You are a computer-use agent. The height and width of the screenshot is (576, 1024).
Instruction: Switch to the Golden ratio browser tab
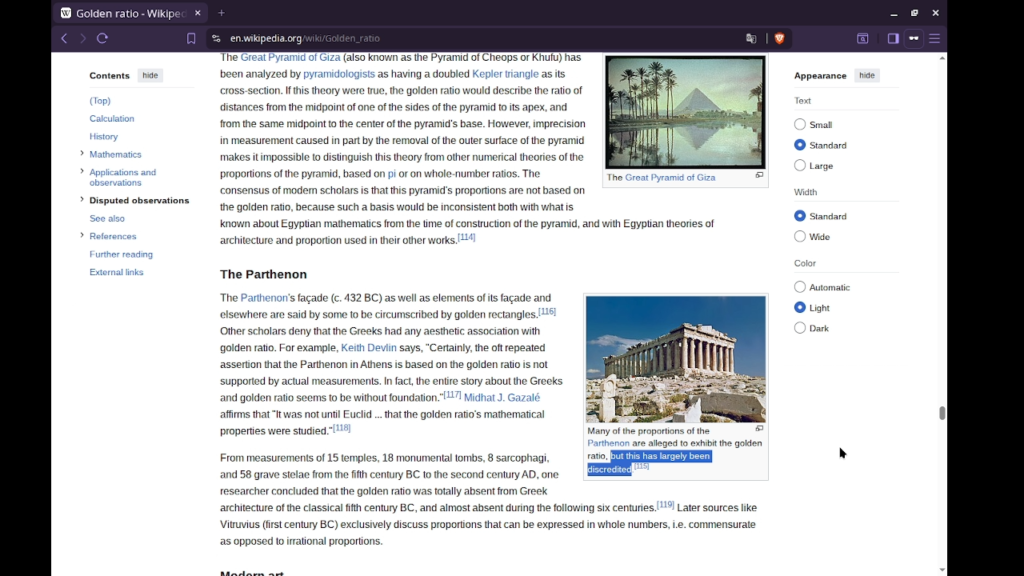click(131, 13)
